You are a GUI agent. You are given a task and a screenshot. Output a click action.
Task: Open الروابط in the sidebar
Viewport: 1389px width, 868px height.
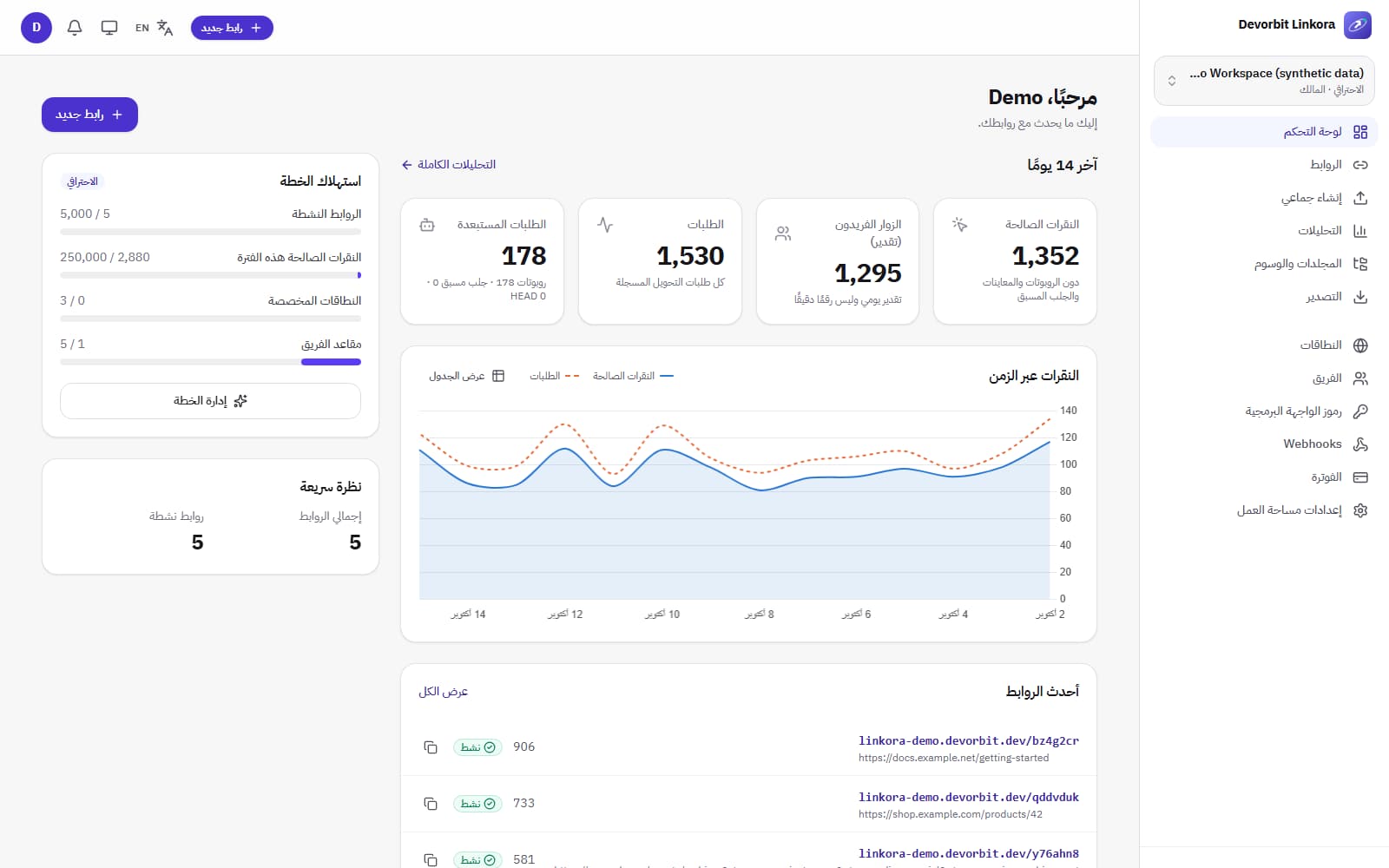1264,165
